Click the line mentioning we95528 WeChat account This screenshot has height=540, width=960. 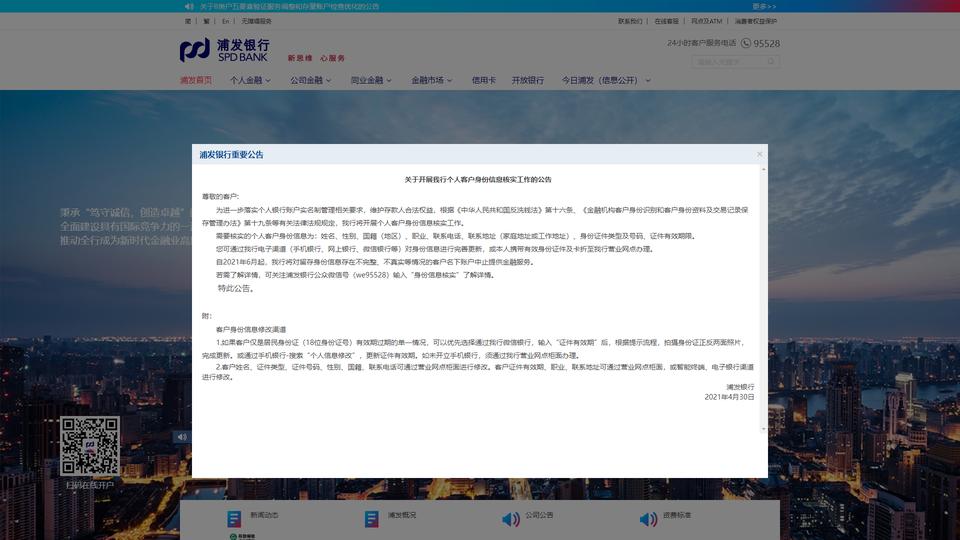pos(356,276)
